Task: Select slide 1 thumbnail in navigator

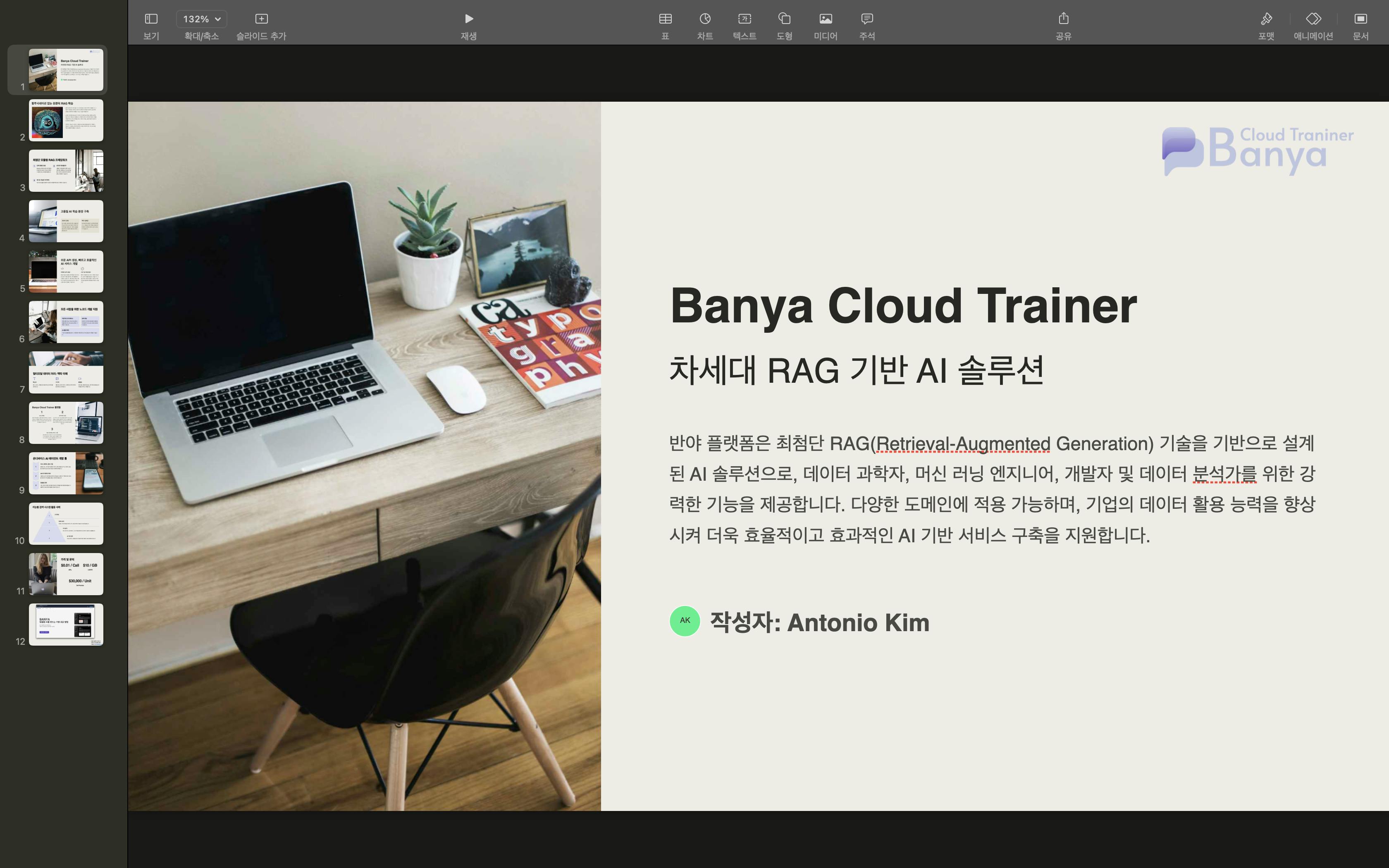Action: click(66, 70)
